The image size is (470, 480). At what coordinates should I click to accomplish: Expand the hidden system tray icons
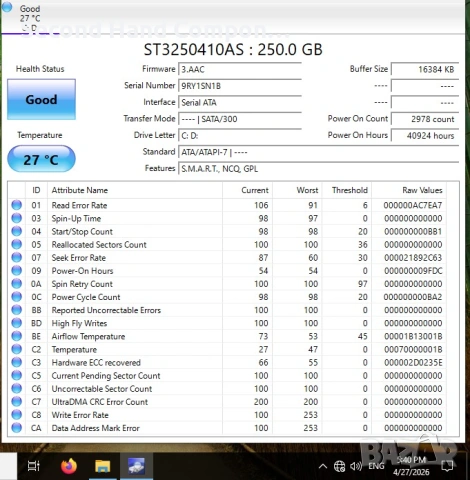click(323, 466)
